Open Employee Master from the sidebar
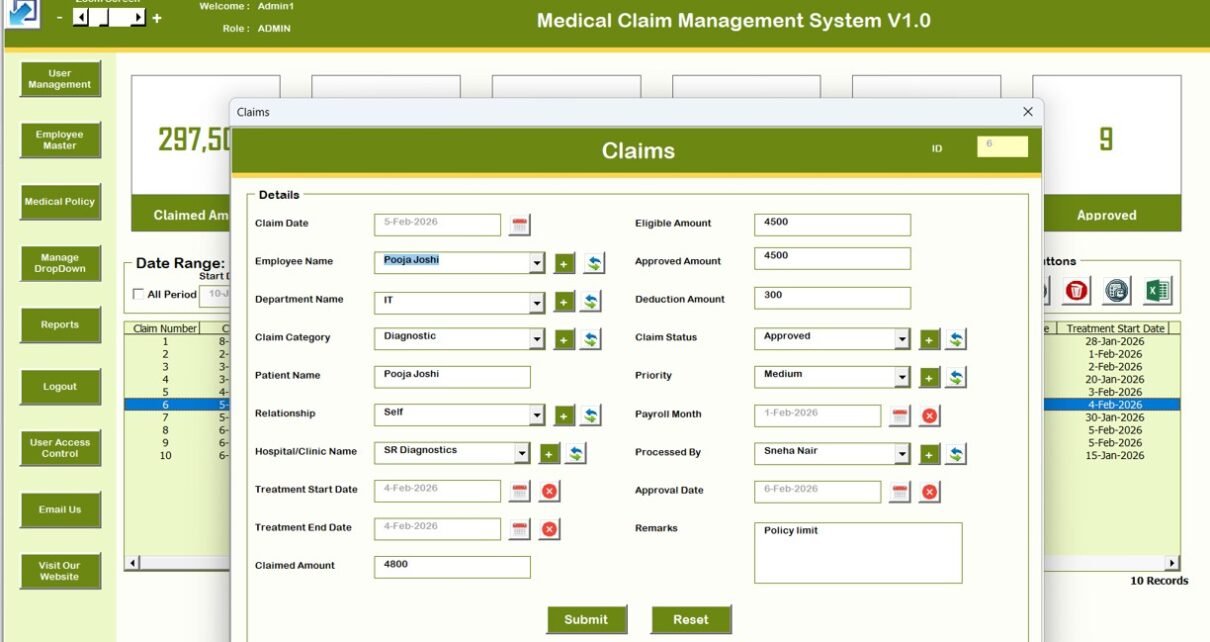Viewport: 1210px width, 642px height. tap(60, 141)
